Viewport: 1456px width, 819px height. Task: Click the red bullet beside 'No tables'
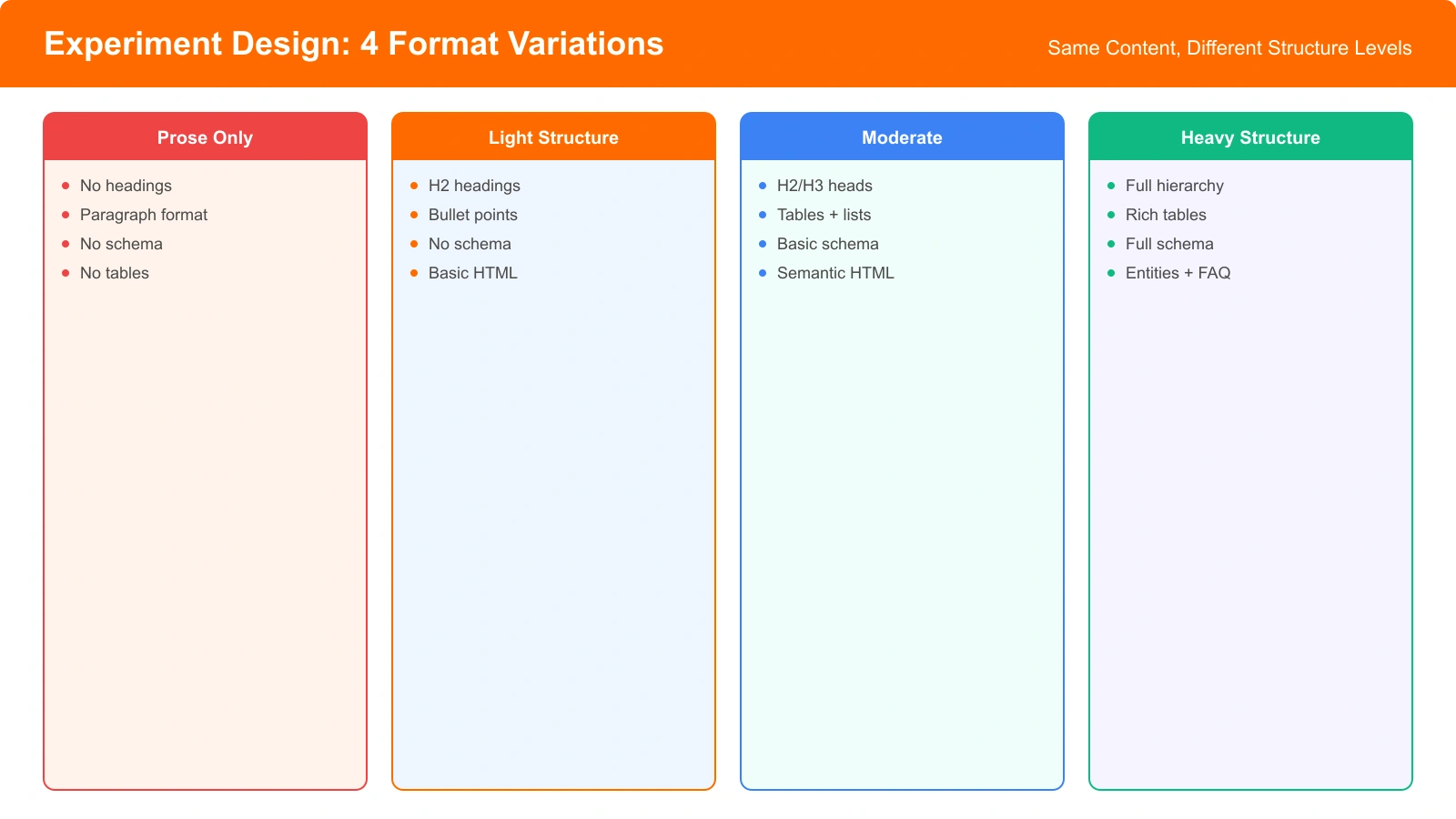pos(66,273)
